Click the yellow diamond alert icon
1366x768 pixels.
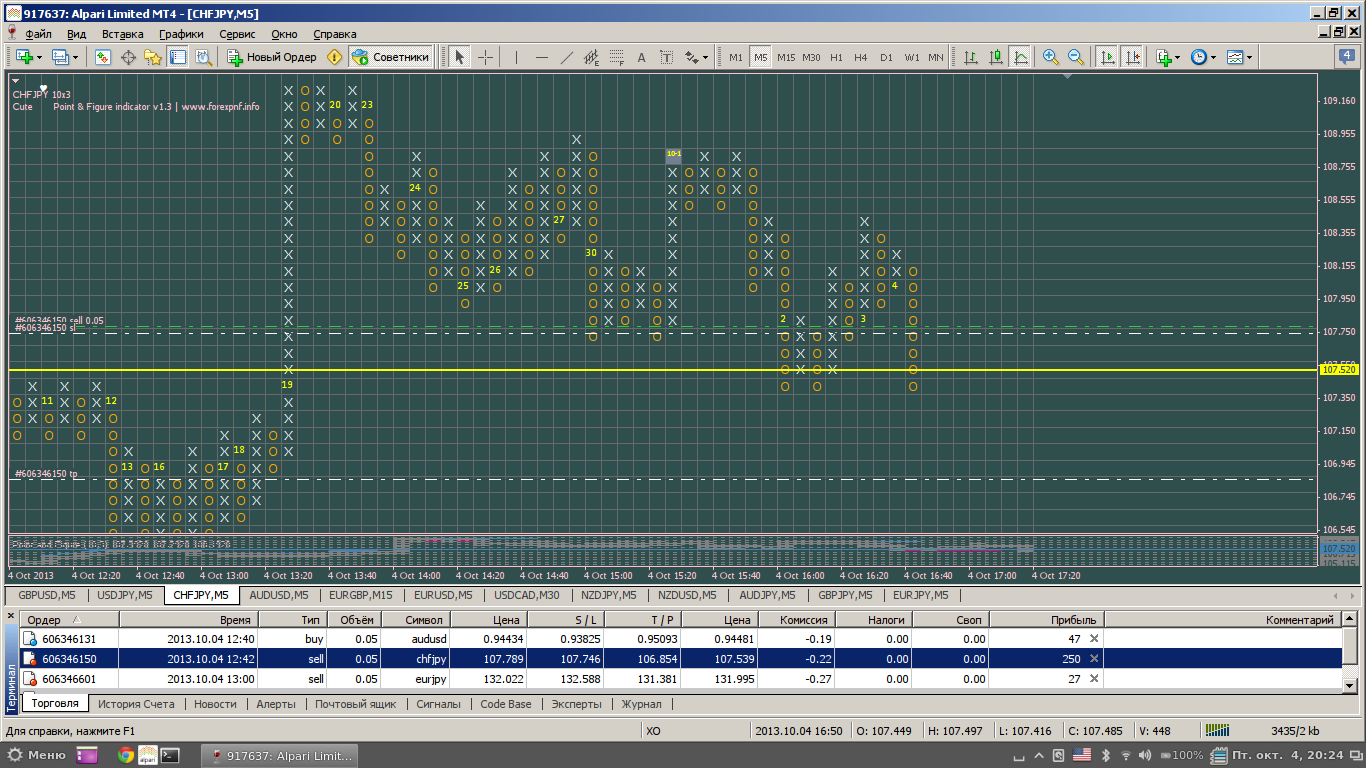[334, 57]
